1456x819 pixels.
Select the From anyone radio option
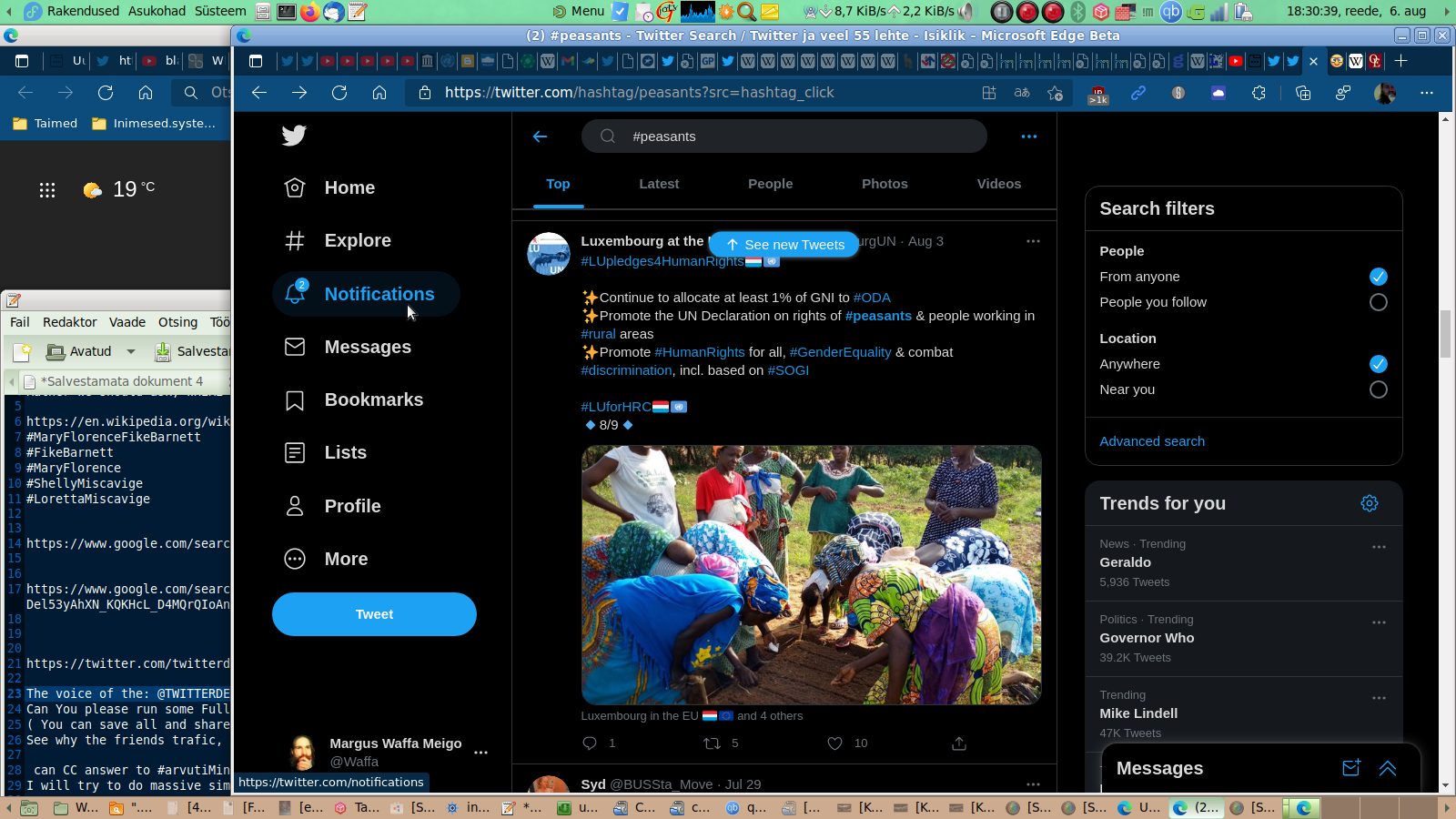[x=1378, y=277]
